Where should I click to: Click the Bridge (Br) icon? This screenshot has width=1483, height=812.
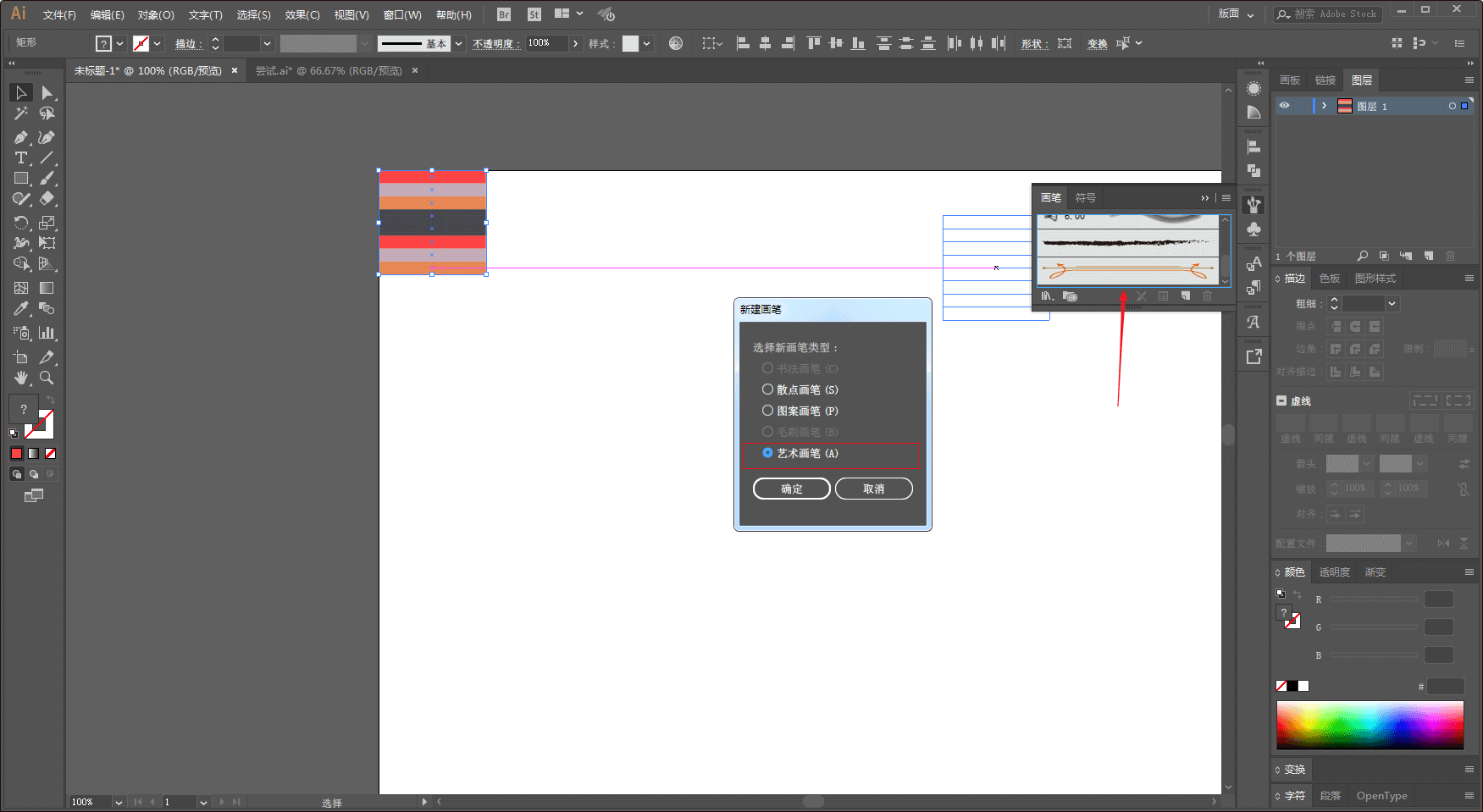click(x=504, y=14)
